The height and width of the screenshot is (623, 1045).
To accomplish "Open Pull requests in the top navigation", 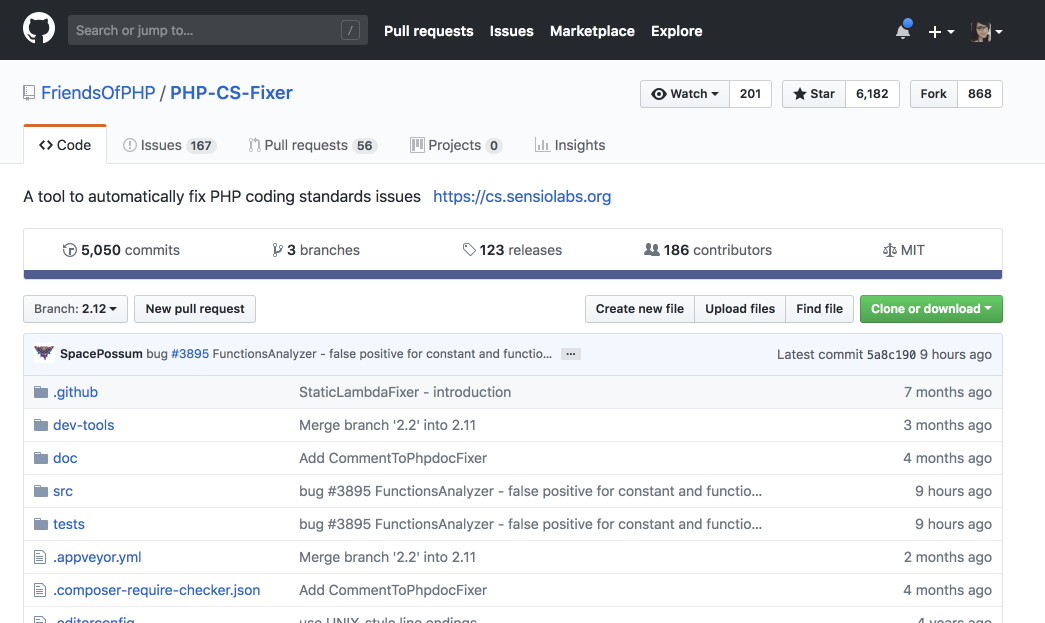I will click(x=429, y=31).
